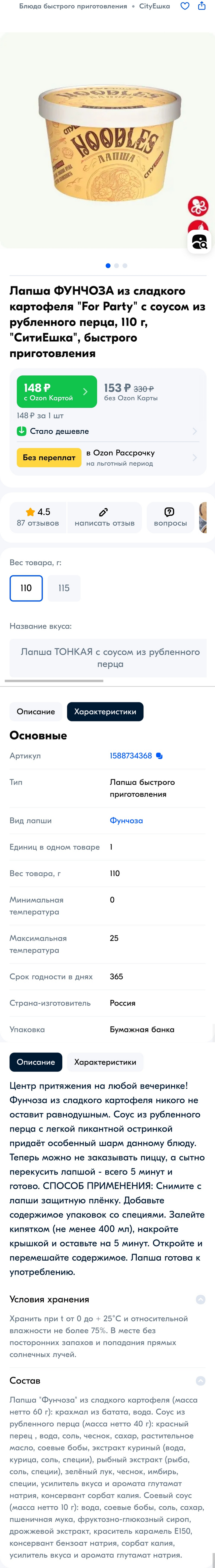This screenshot has height=1568, width=215.
Task: Copy the article number with copy icon
Action: [x=160, y=755]
